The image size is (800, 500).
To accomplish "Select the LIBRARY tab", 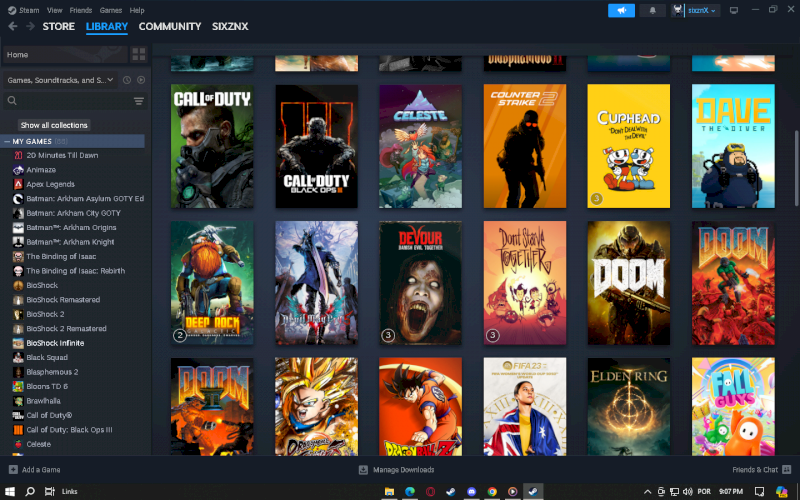I will coord(107,27).
